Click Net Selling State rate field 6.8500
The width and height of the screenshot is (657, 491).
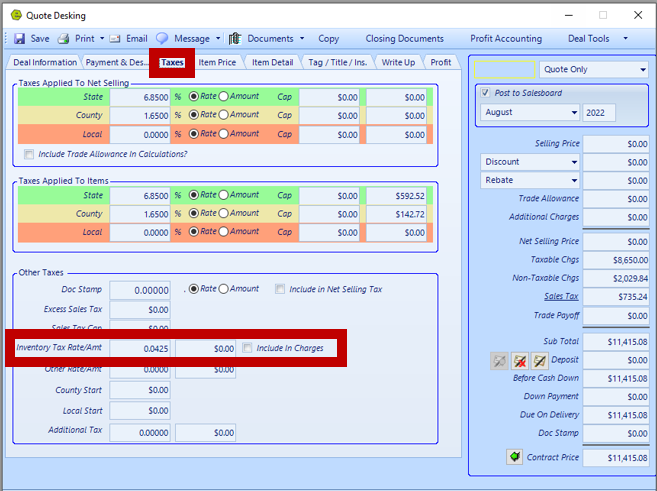tap(140, 97)
